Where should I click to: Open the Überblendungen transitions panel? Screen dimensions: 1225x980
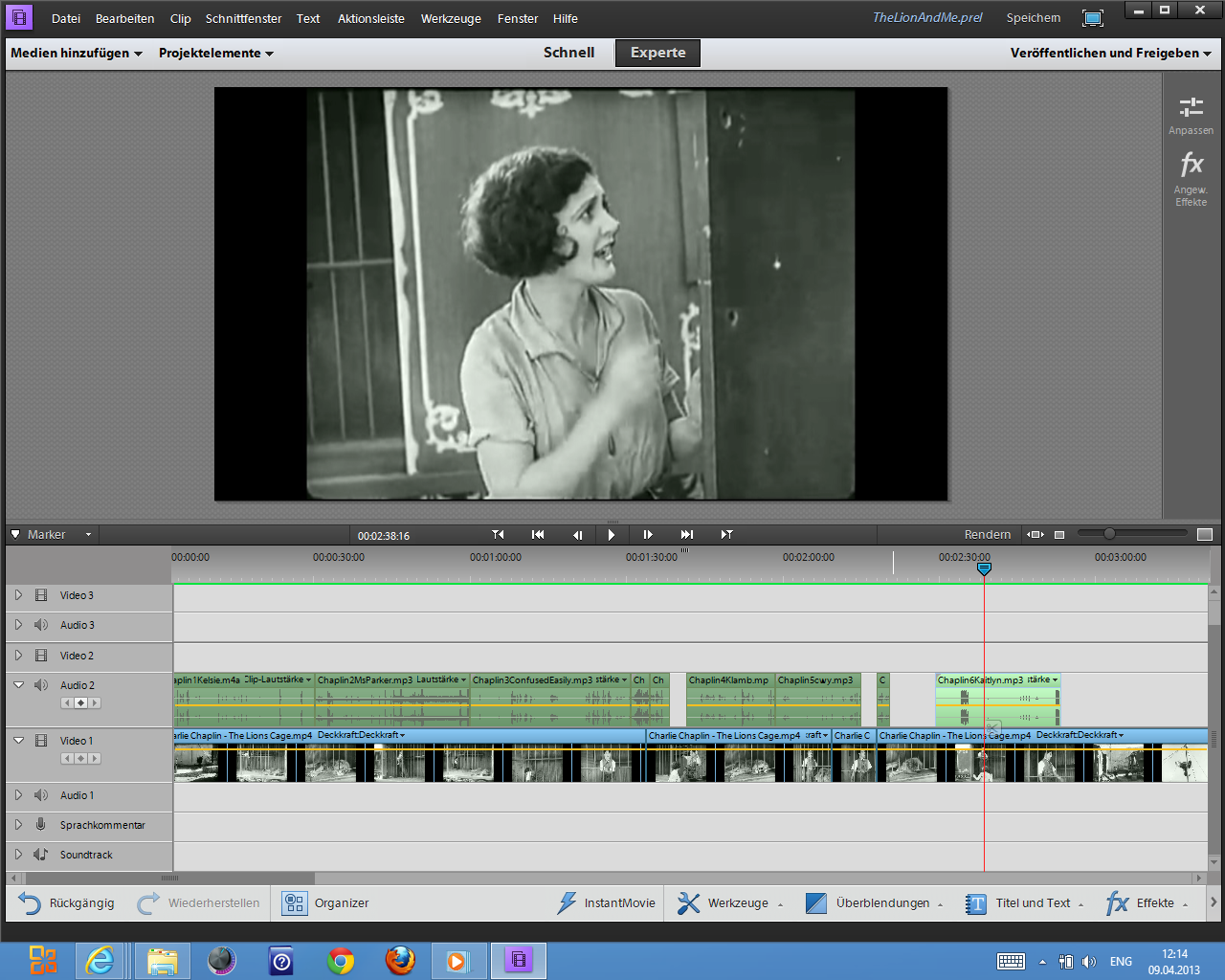[x=874, y=903]
